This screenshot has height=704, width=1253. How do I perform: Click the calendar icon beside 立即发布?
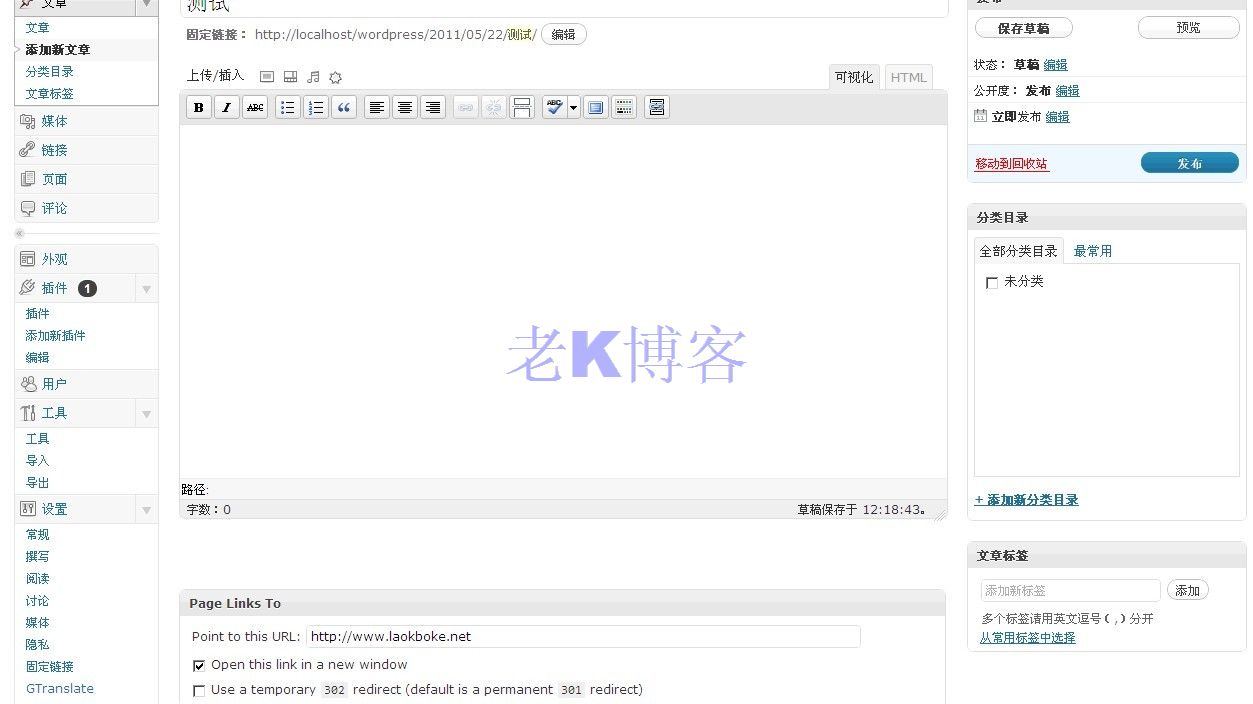(x=980, y=116)
